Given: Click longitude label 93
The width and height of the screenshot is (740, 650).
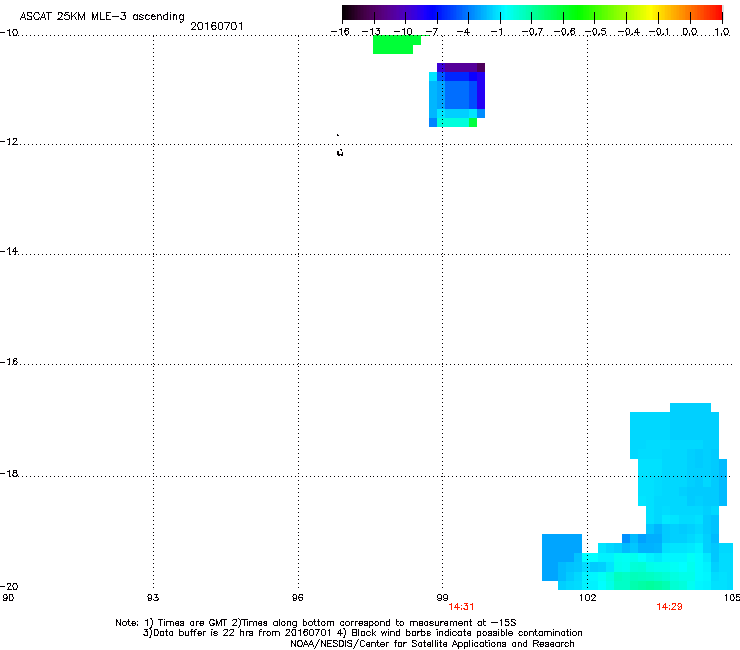Looking at the screenshot, I should 153,598.
